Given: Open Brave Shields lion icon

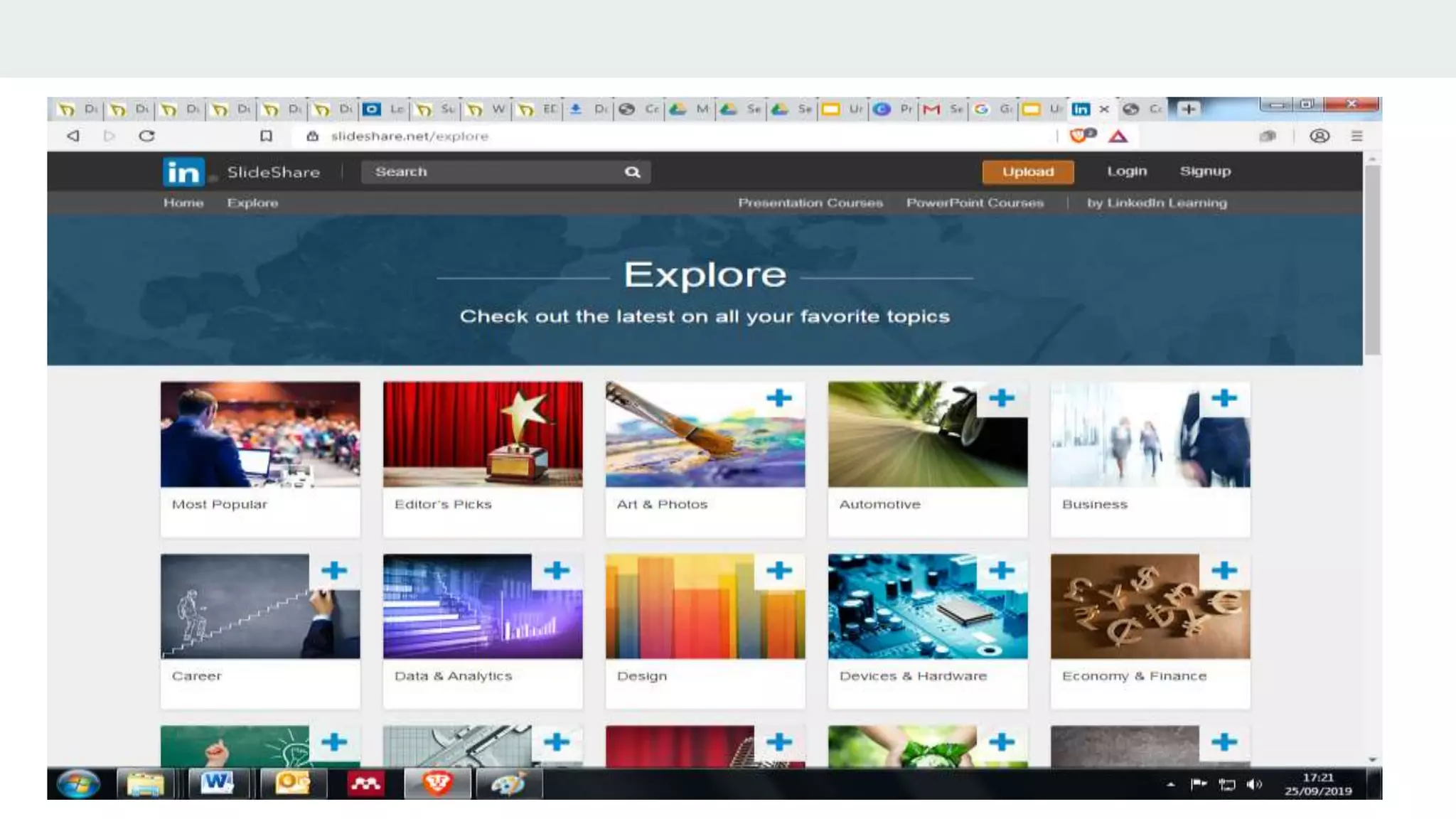Looking at the screenshot, I should pos(1078,136).
